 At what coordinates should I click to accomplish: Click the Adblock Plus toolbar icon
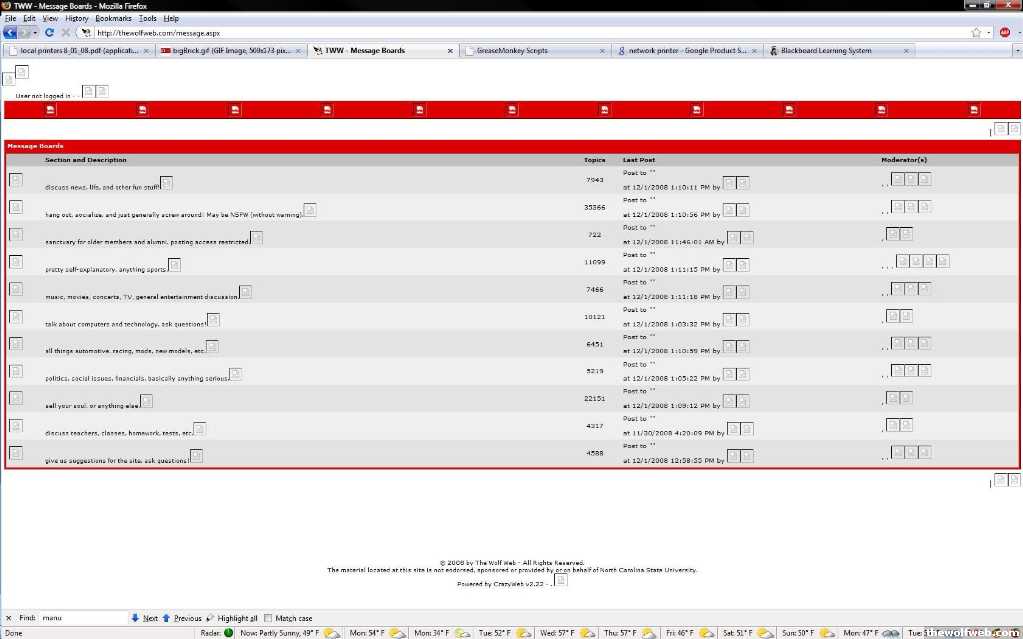click(x=1004, y=32)
